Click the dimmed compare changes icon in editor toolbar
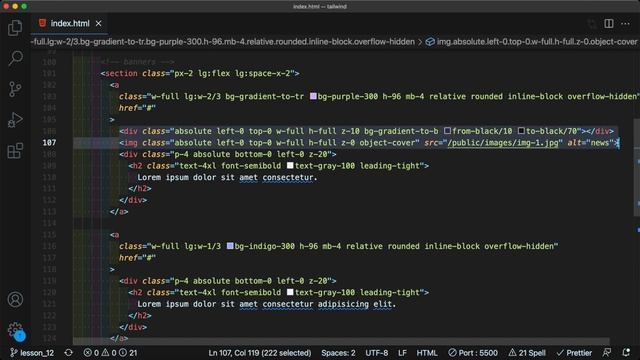 click(x=592, y=24)
